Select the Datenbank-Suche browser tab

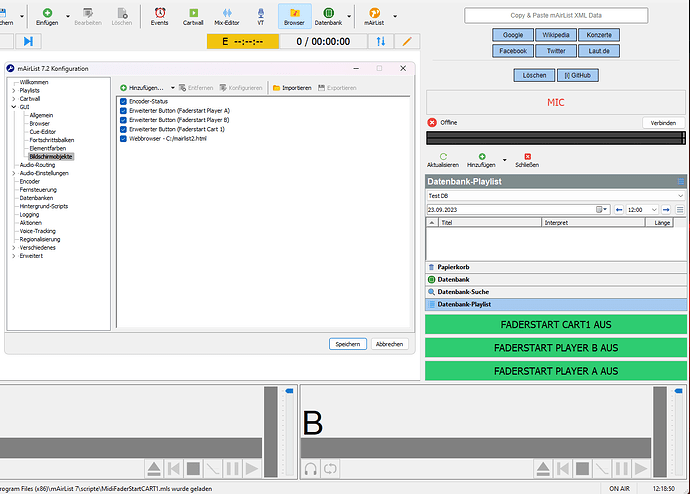pos(556,292)
